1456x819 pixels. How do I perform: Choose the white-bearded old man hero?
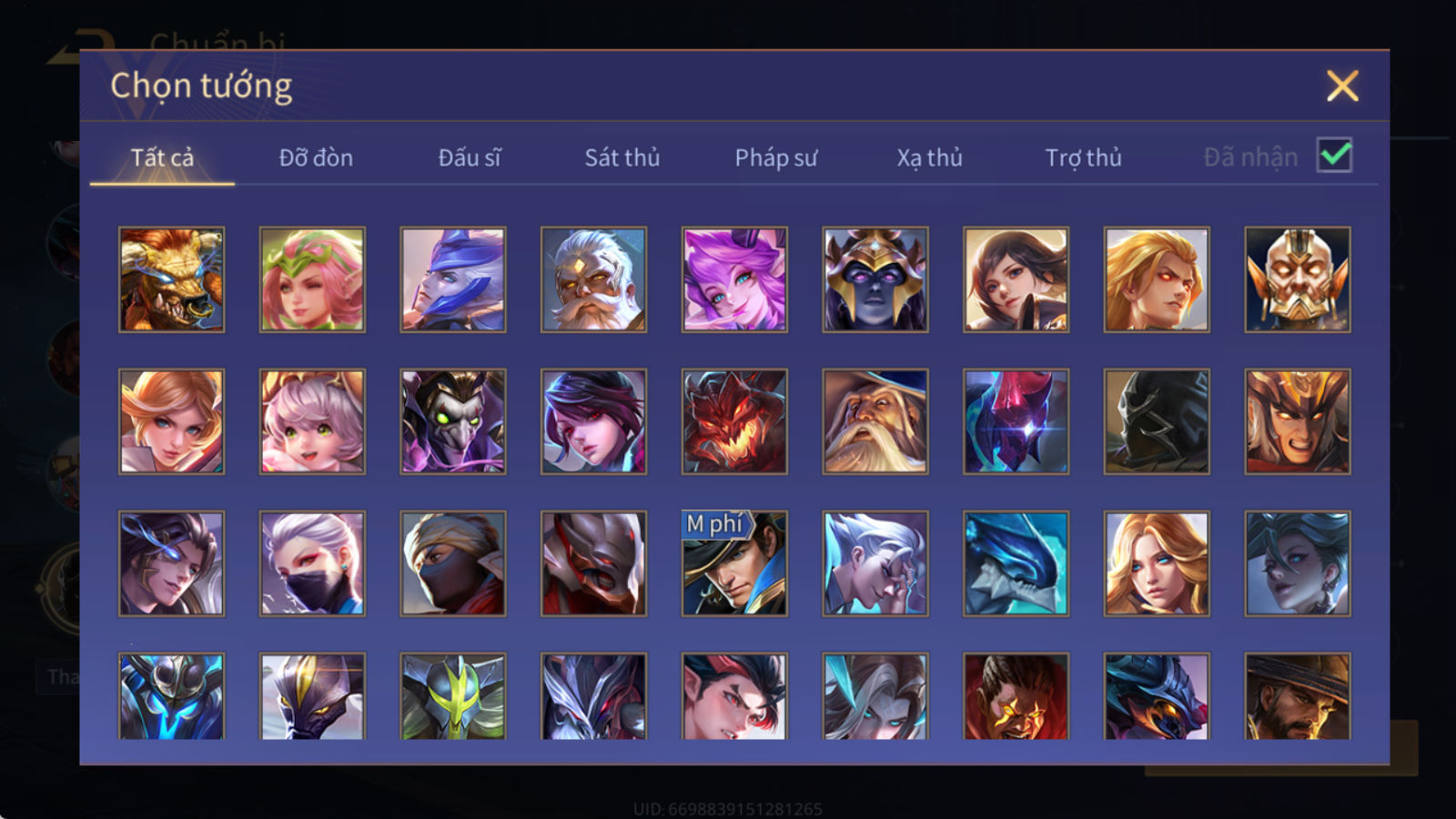coord(593,279)
